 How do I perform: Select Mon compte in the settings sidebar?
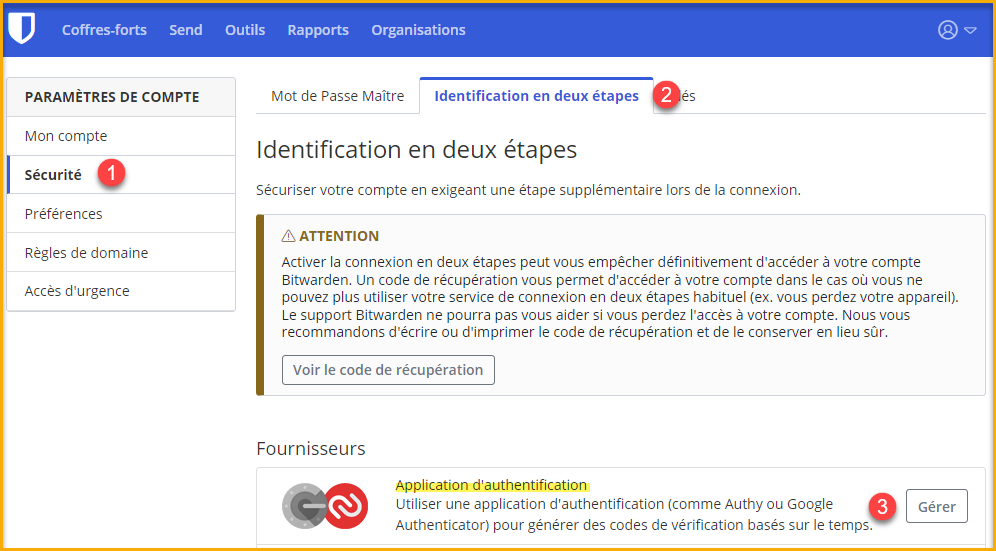(66, 136)
